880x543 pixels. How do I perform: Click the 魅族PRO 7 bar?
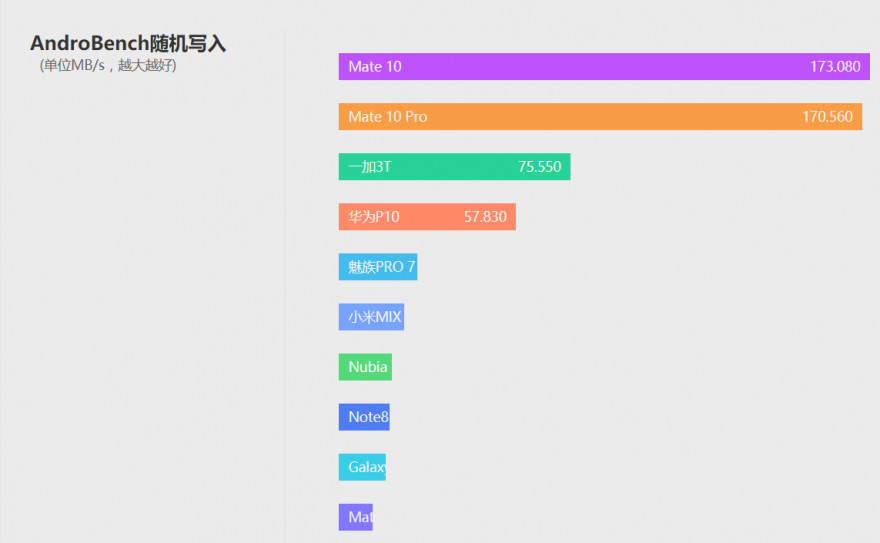[378, 267]
